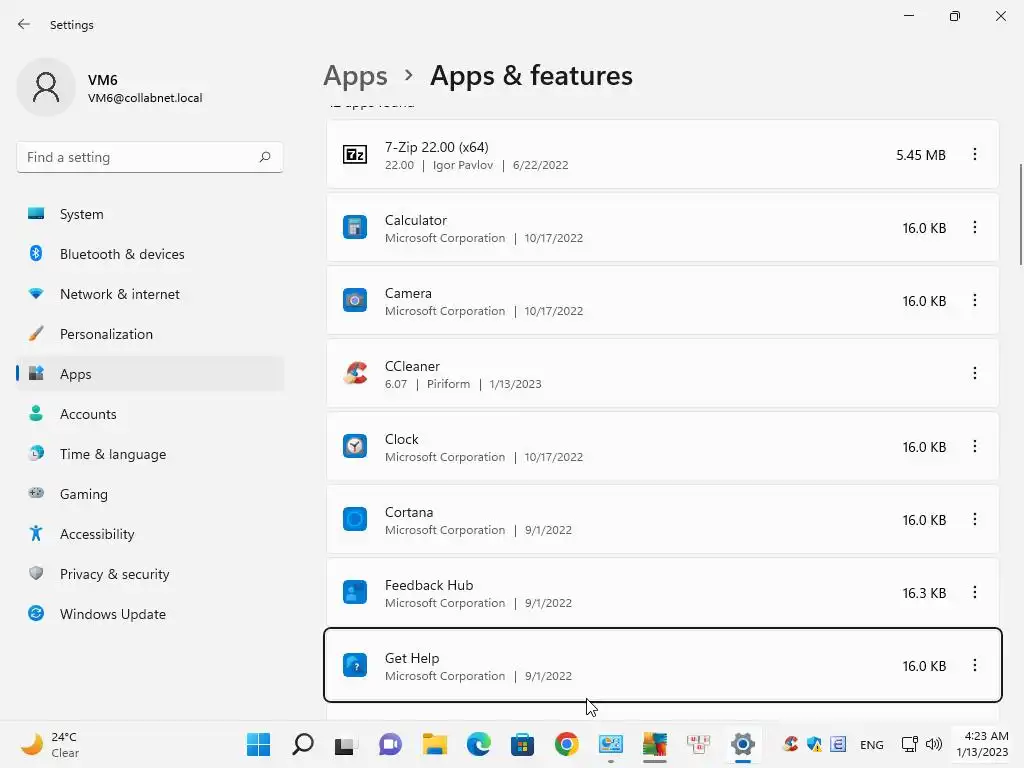Click the Feedback Hub app icon
This screenshot has width=1024, height=768.
pos(355,592)
